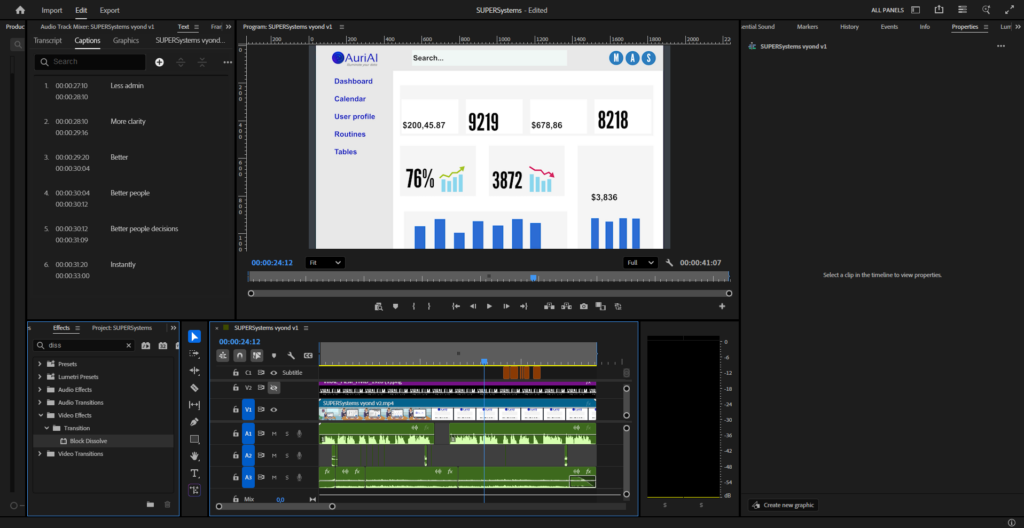Viewport: 1024px width, 528px height.
Task: Enable voice-over record on A1
Action: coord(299,433)
